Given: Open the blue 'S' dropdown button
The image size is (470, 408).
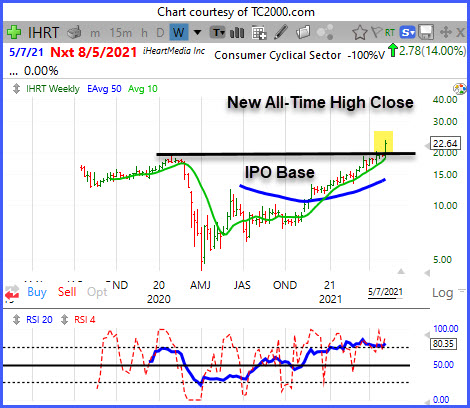Looking at the screenshot, I should click(x=407, y=33).
